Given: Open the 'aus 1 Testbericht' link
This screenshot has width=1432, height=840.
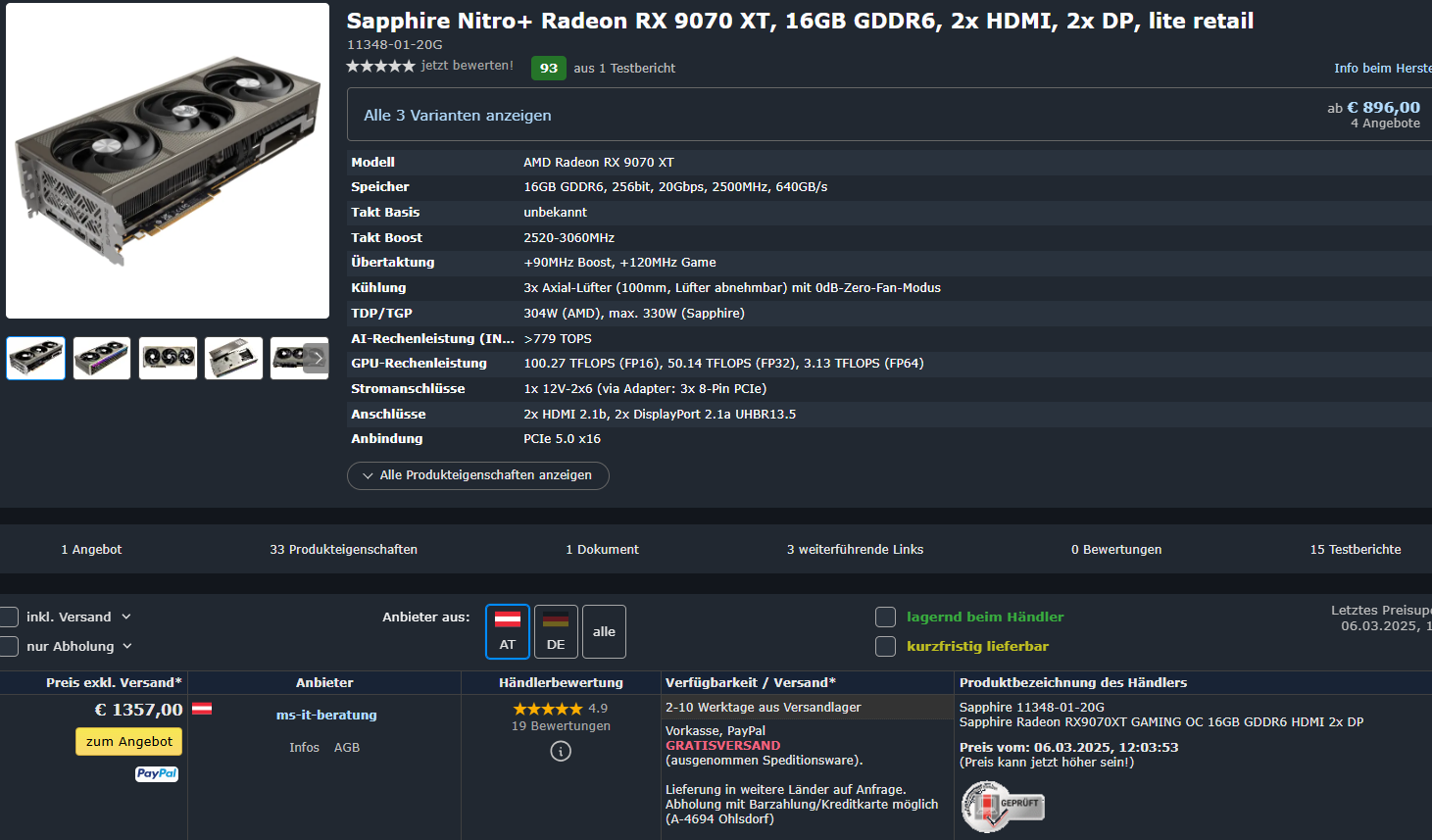Looking at the screenshot, I should (x=624, y=68).
